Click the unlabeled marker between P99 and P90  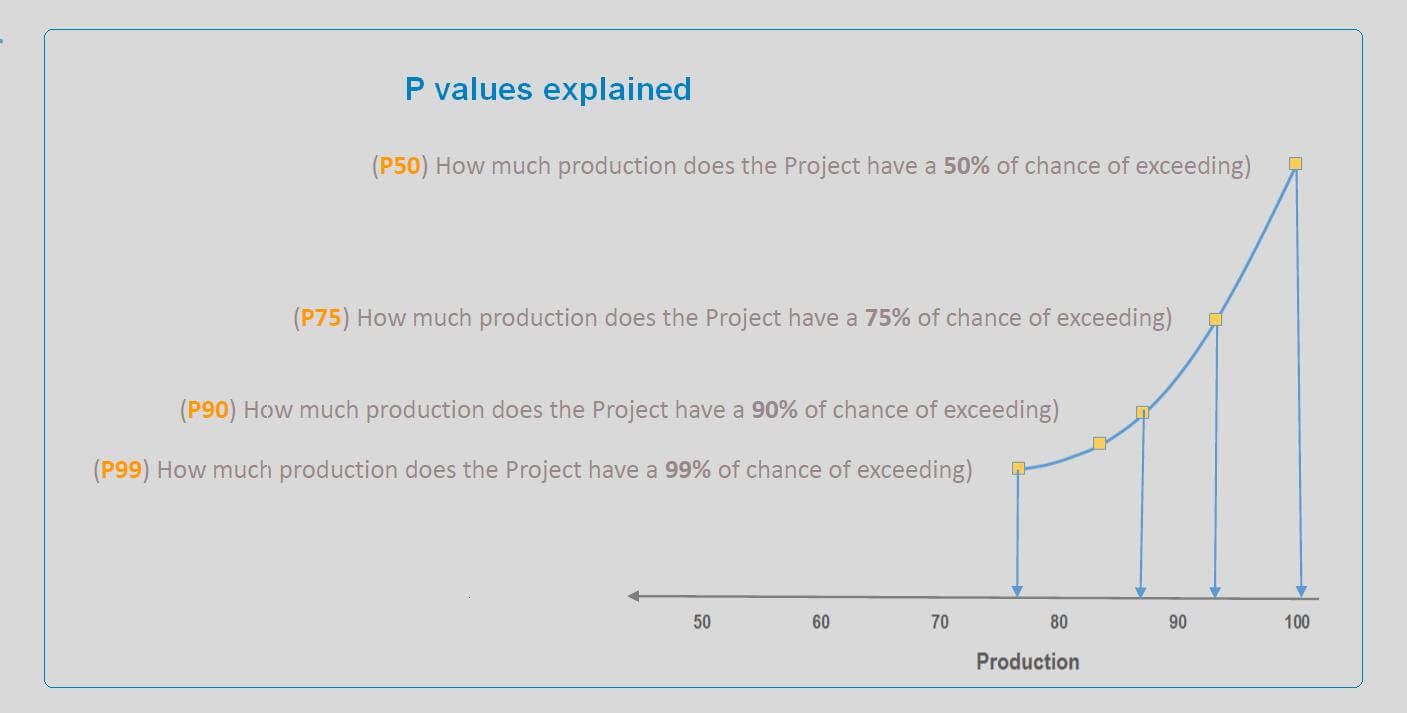click(1100, 443)
